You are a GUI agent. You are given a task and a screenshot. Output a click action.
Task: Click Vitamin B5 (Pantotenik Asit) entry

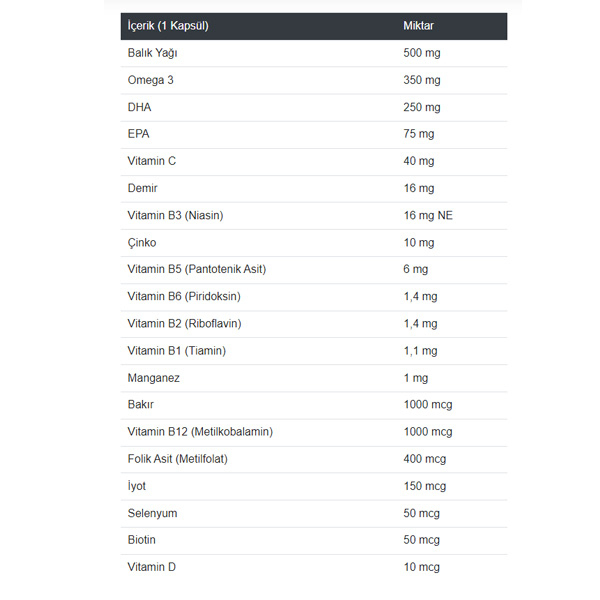(x=197, y=269)
